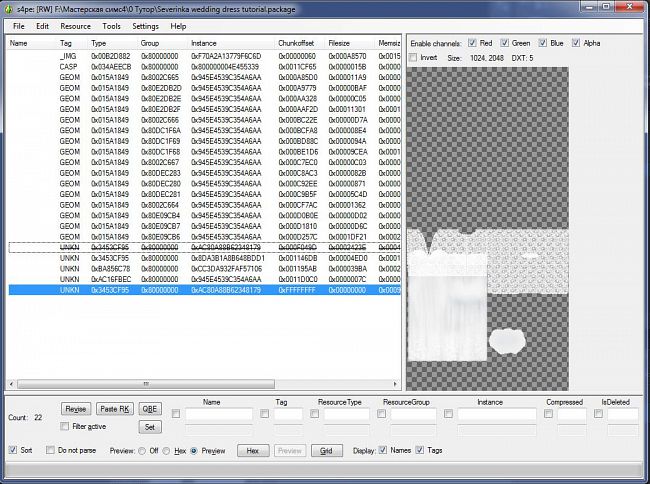Open the File menu
The height and width of the screenshot is (484, 650).
18,26
